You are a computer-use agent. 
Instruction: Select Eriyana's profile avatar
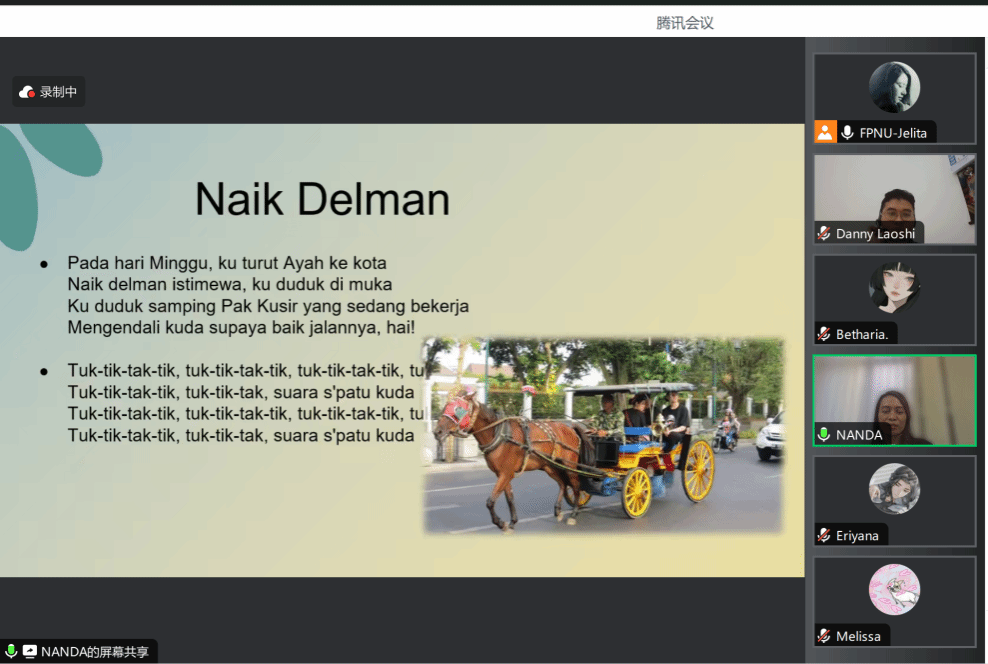894,489
